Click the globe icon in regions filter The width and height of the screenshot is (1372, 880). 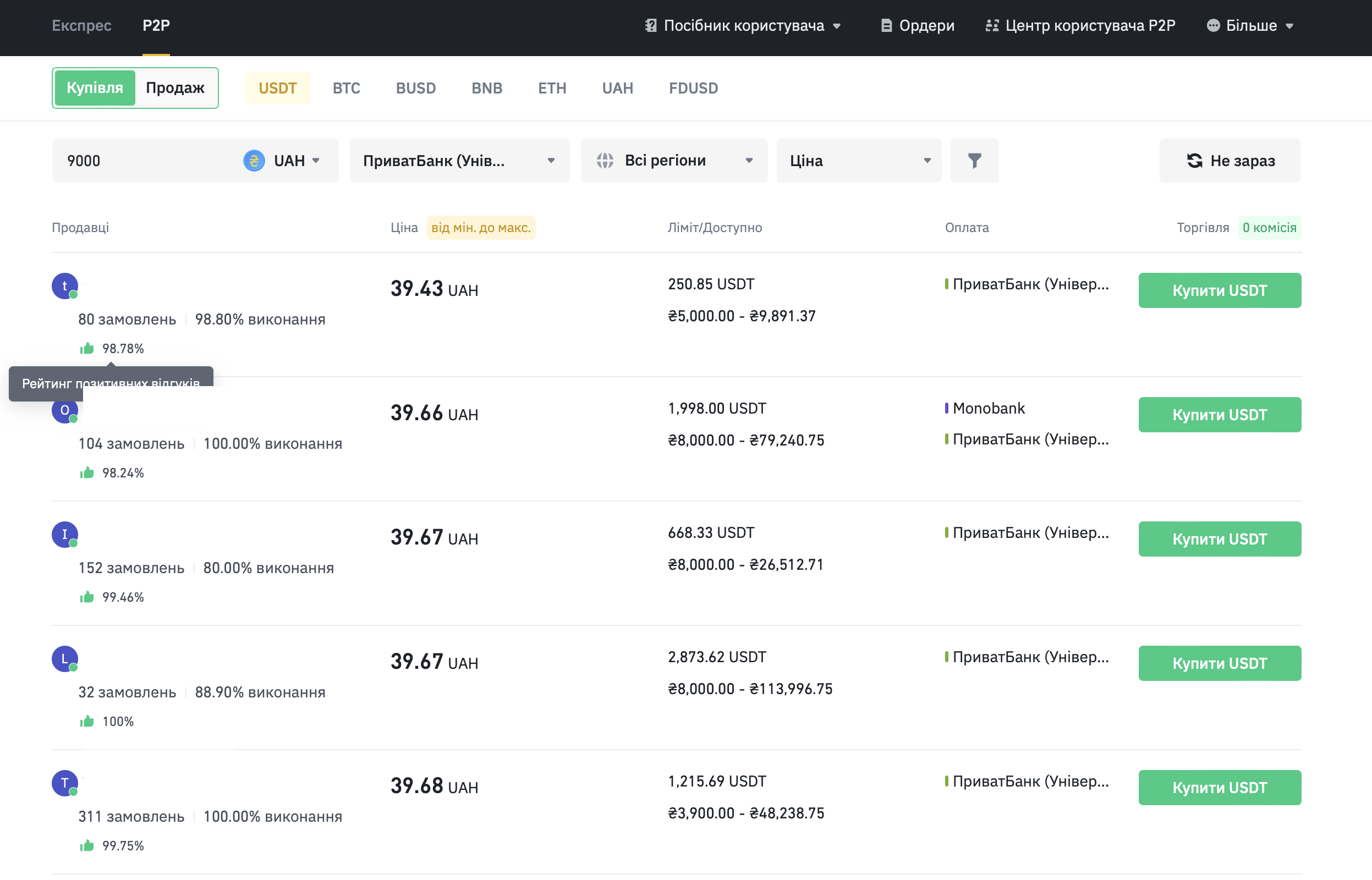(605, 161)
